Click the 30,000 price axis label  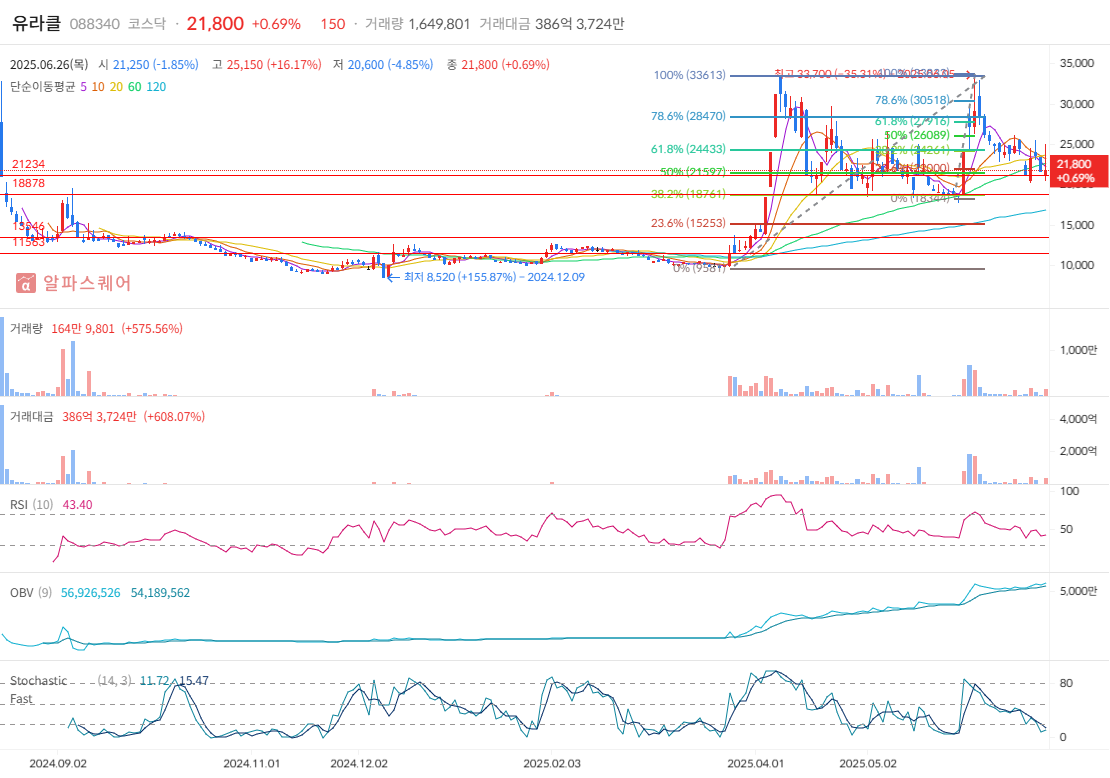[1076, 104]
